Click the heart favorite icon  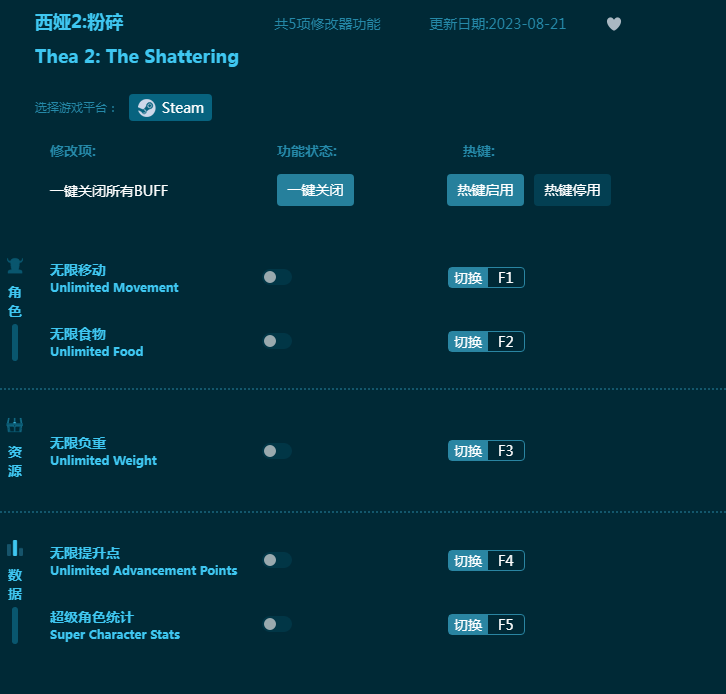(614, 24)
